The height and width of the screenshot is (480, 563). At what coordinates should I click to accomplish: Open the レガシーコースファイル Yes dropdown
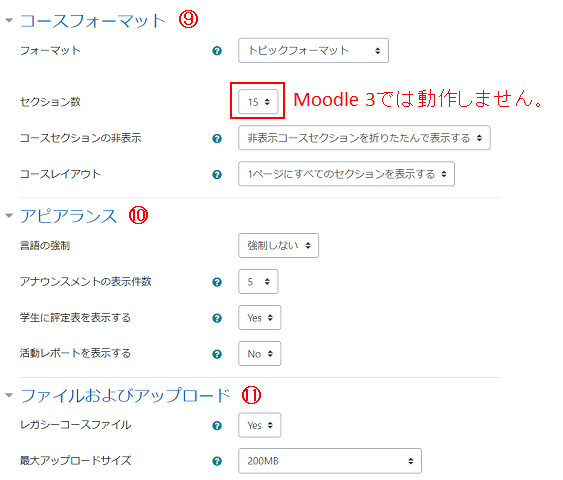tap(260, 425)
